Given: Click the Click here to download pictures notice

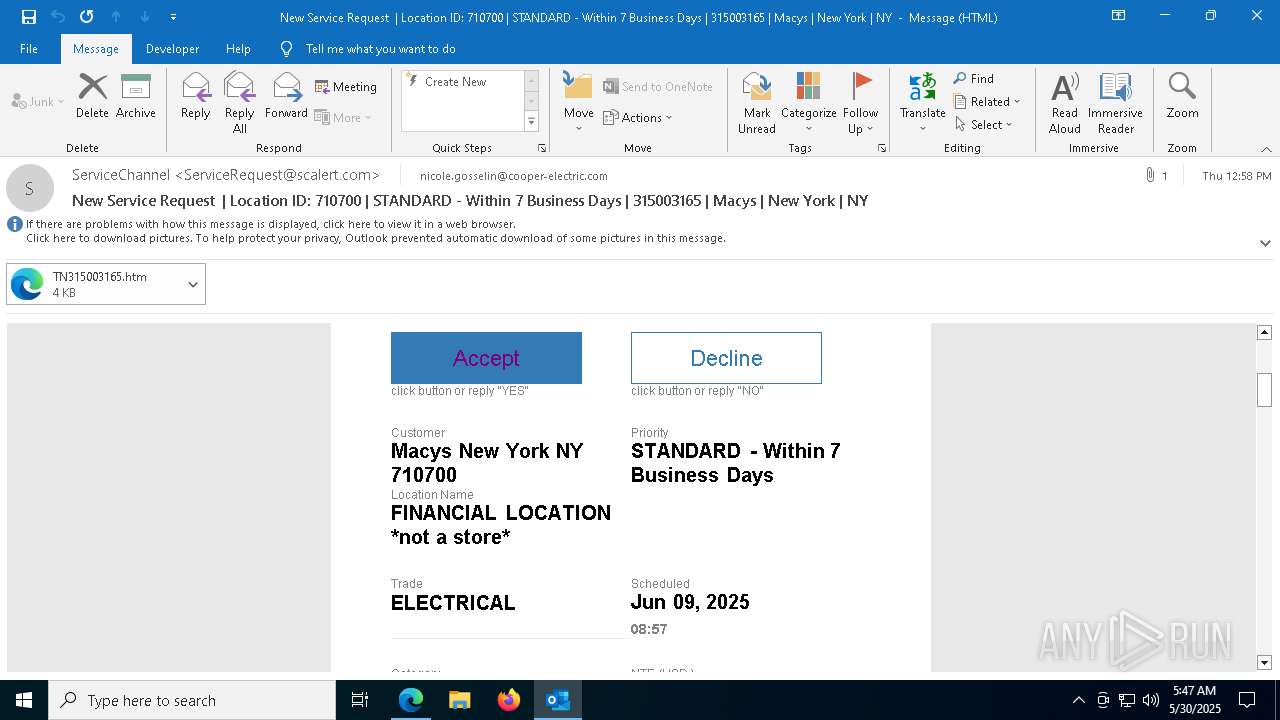Looking at the screenshot, I should [376, 238].
